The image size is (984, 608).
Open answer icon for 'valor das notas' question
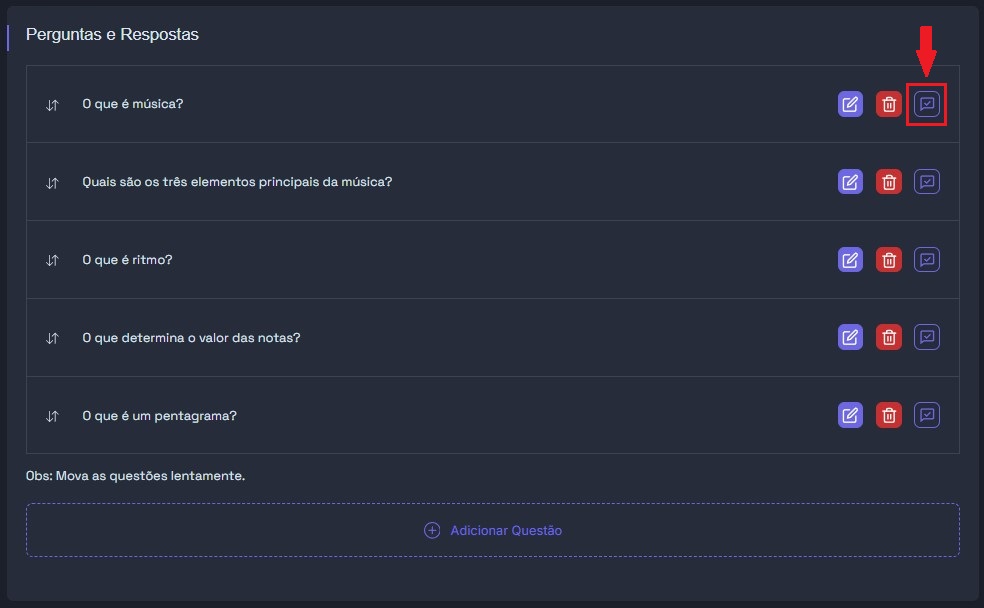[927, 337]
